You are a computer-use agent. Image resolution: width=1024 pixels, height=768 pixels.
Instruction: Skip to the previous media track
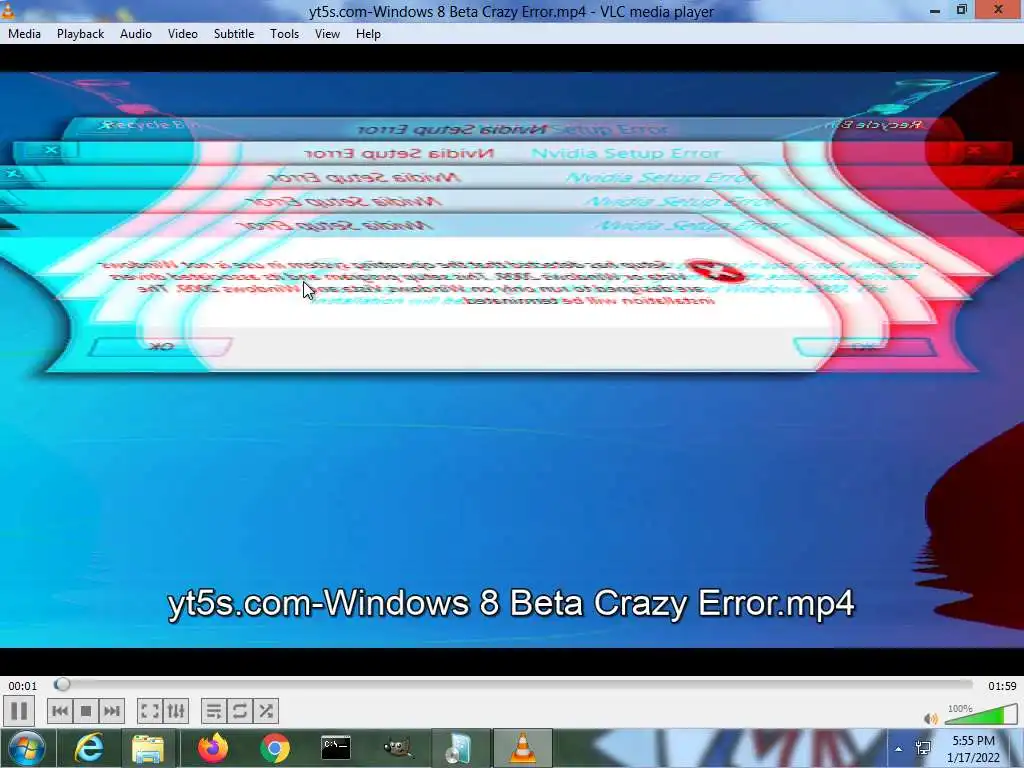point(59,711)
